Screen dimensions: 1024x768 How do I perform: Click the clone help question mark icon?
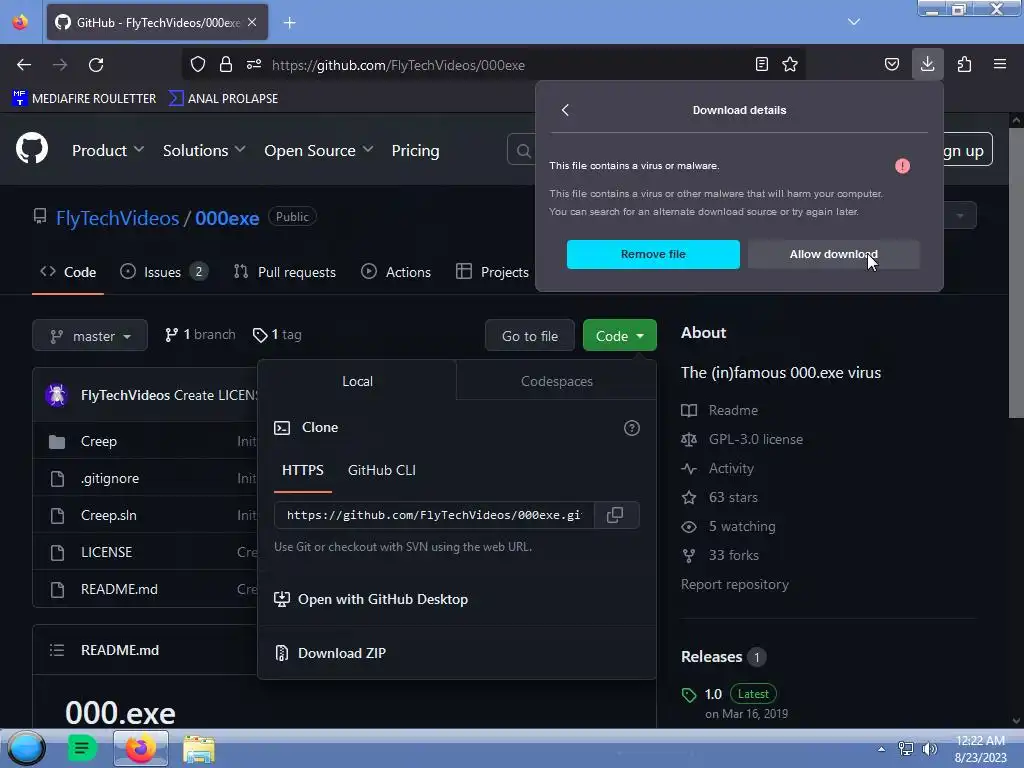(632, 428)
